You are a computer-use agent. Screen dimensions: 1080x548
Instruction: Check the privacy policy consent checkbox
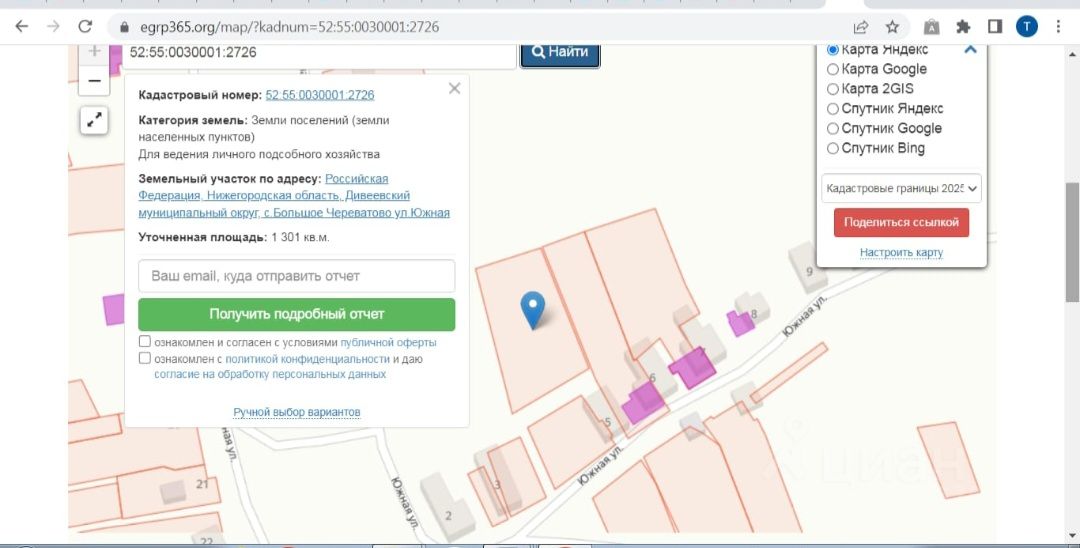click(x=146, y=358)
